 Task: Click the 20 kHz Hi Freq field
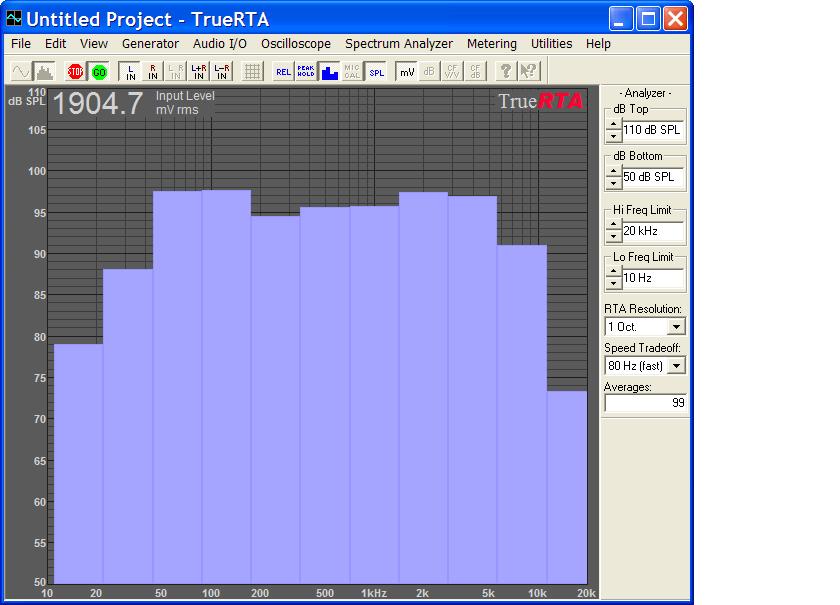tap(652, 231)
